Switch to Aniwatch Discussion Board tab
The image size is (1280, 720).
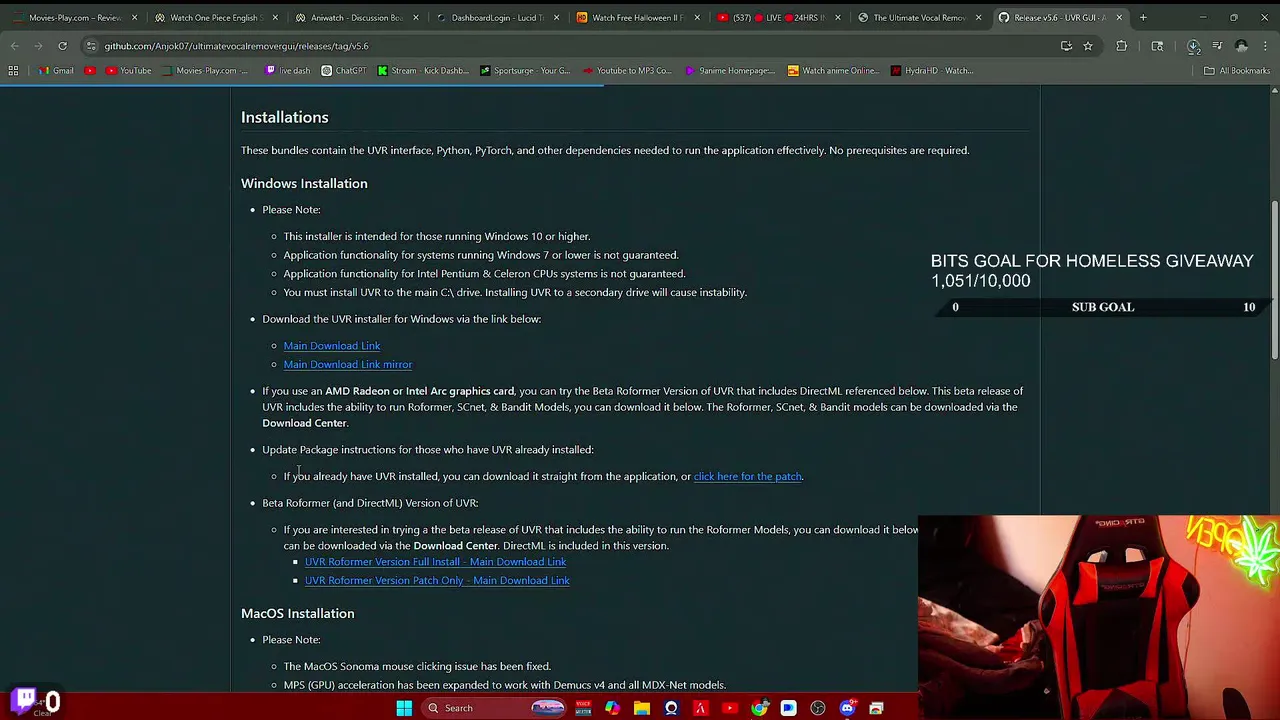pos(355,17)
